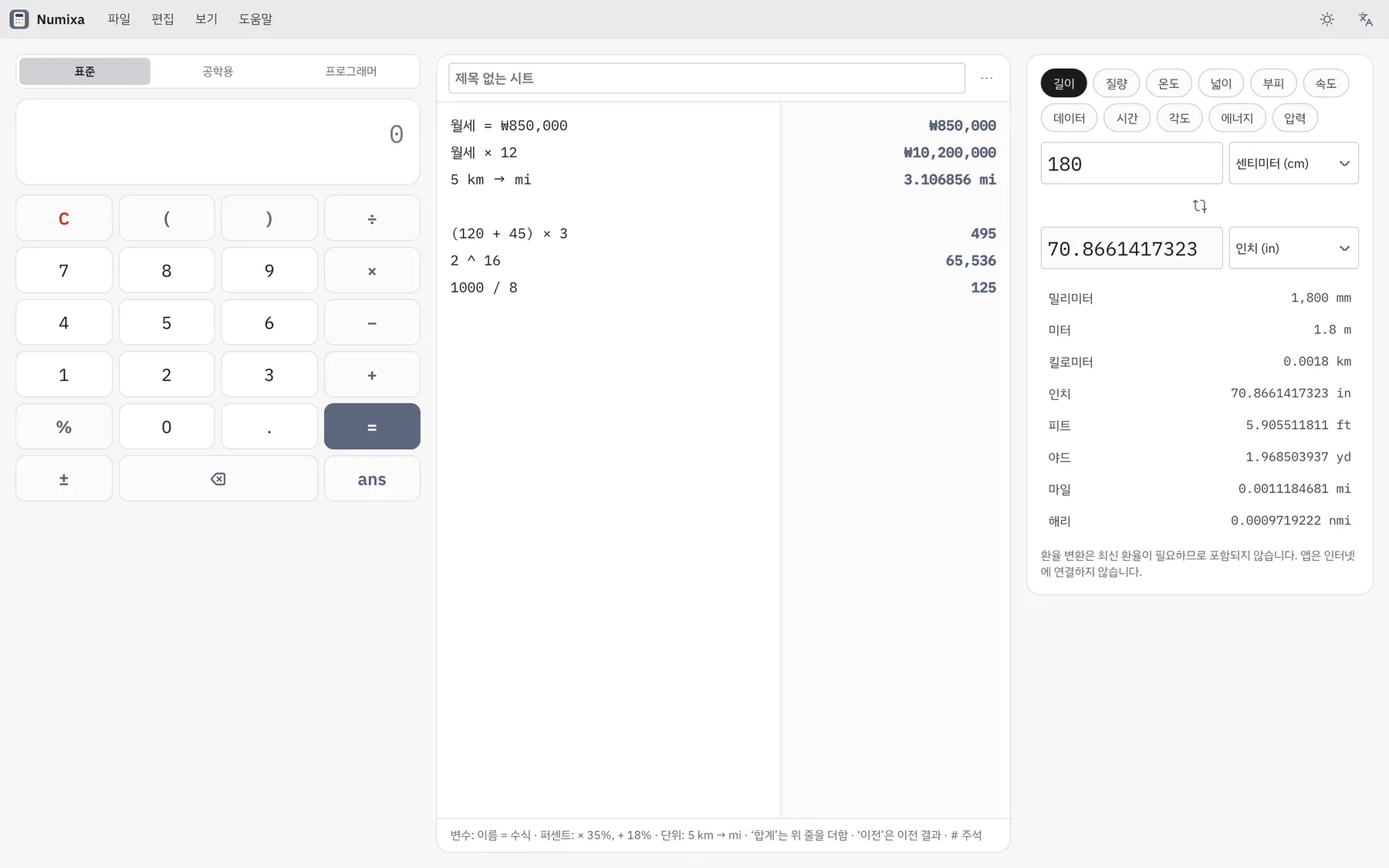Switch to the 프로그래머 calculator mode
This screenshot has height=868, width=1389.
click(351, 71)
